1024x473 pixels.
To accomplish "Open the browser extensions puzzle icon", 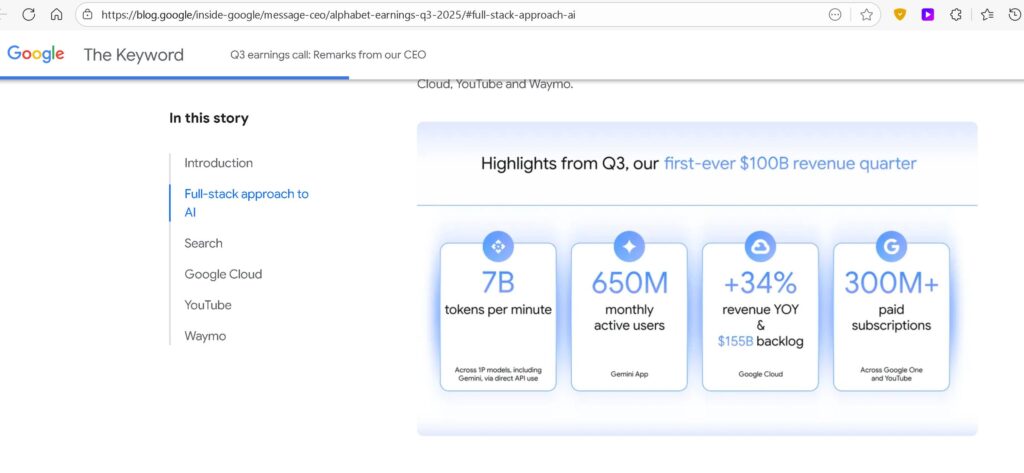I will [956, 14].
